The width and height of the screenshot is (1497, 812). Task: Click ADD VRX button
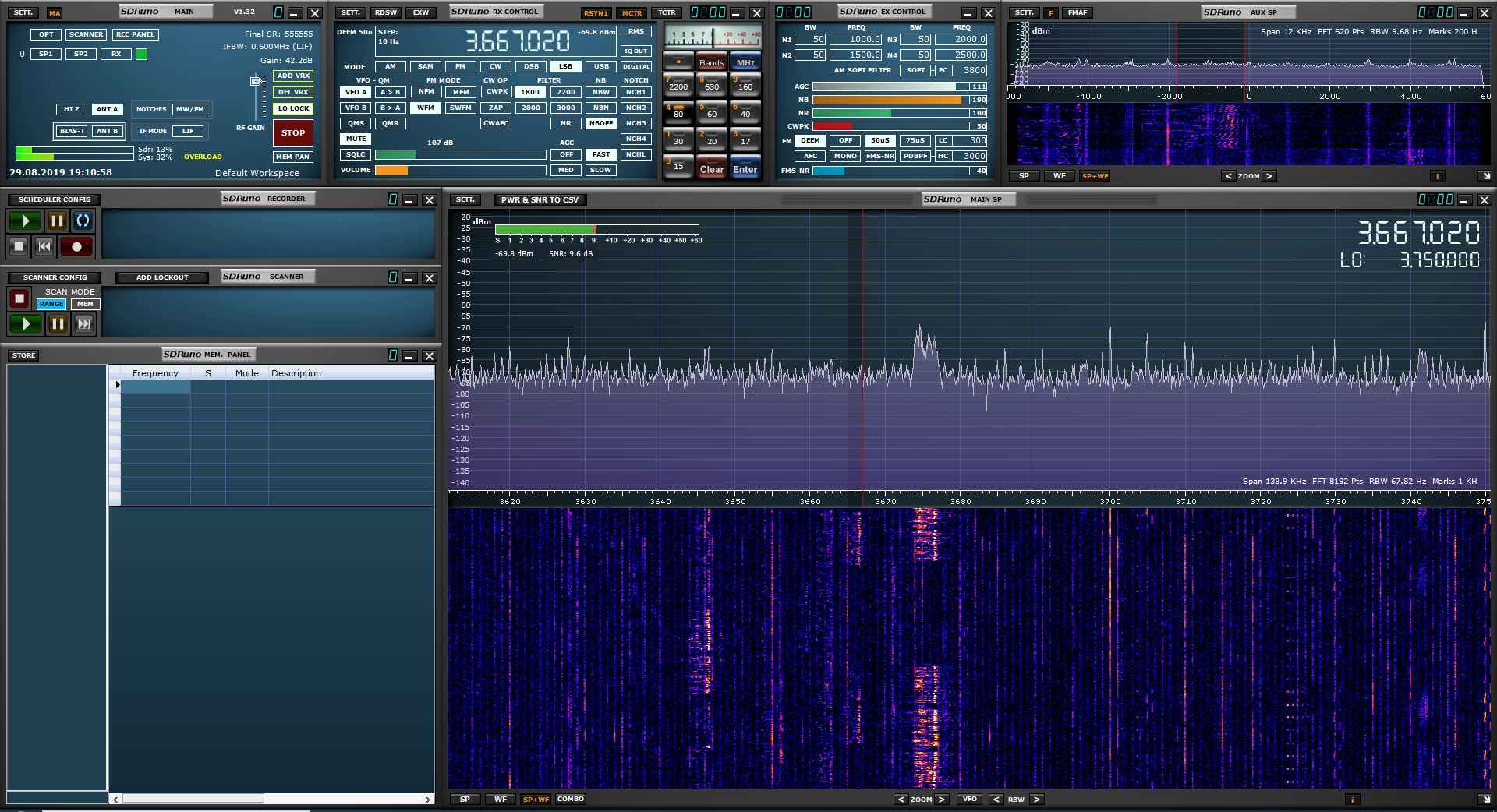click(x=293, y=76)
